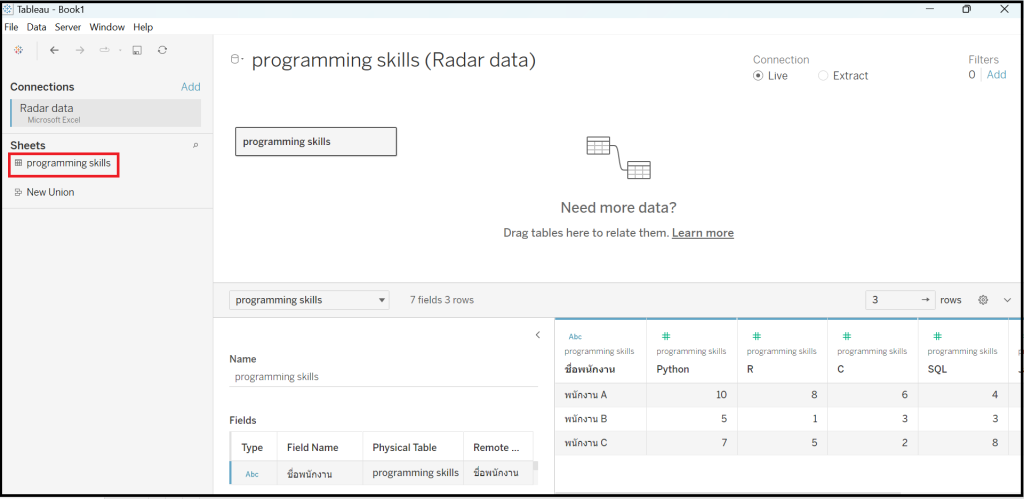Click Add next to Connections
1024x499 pixels.
click(x=190, y=87)
